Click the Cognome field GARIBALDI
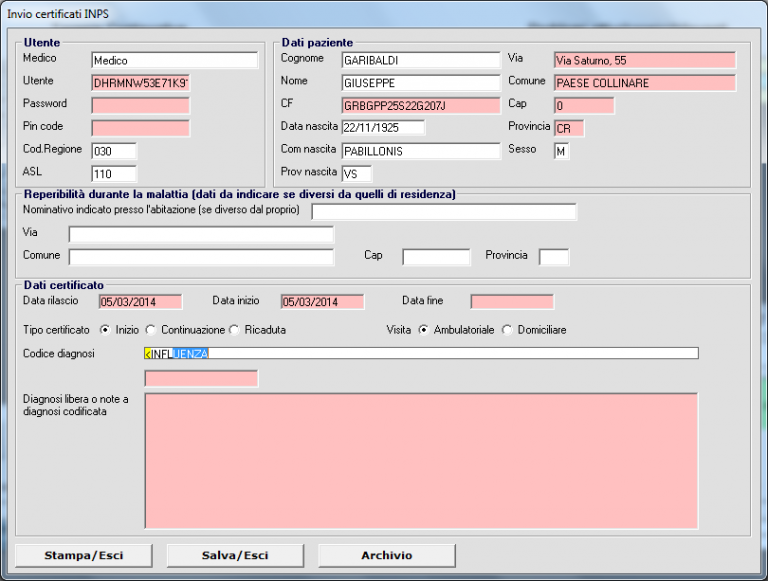 [421, 60]
